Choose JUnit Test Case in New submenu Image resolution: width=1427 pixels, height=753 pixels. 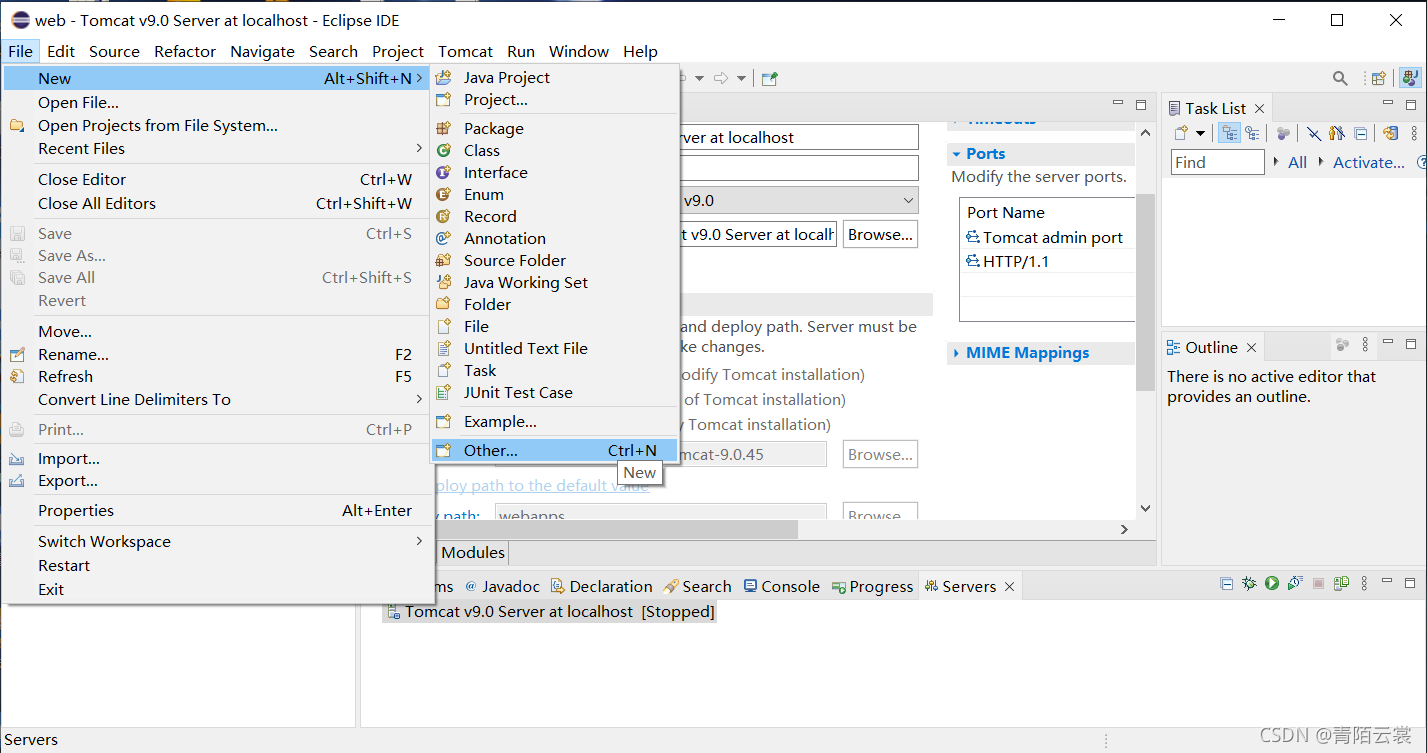coord(555,392)
